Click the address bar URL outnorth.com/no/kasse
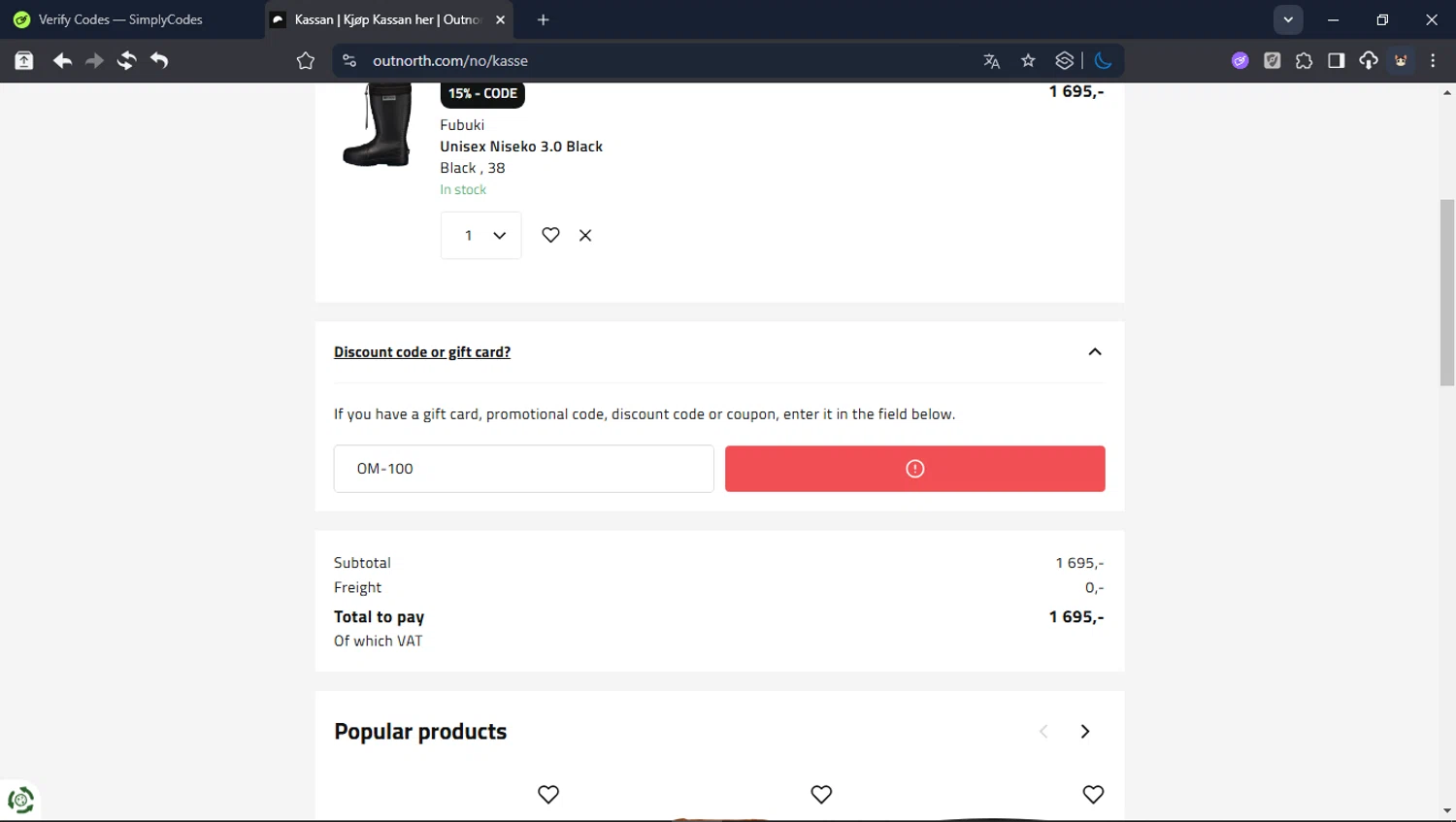The height and width of the screenshot is (822, 1456). coord(450,61)
